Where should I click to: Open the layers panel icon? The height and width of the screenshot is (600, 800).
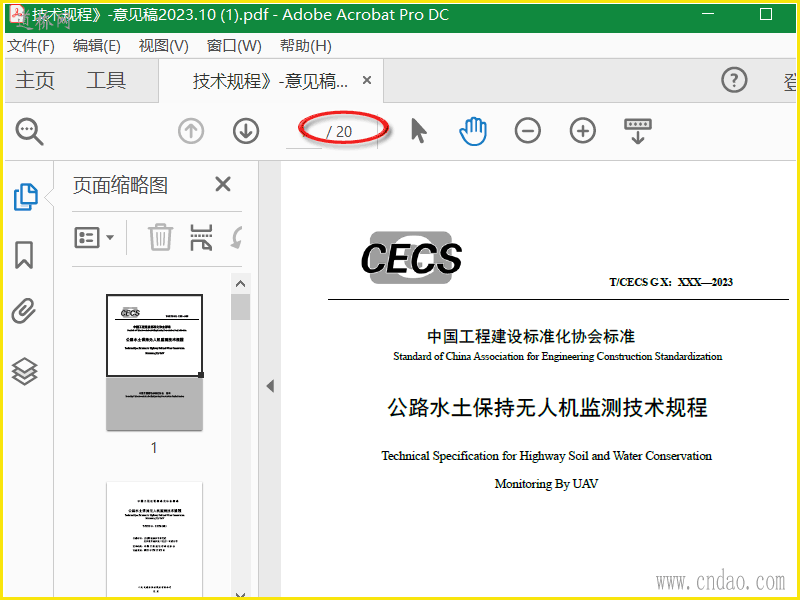(24, 371)
